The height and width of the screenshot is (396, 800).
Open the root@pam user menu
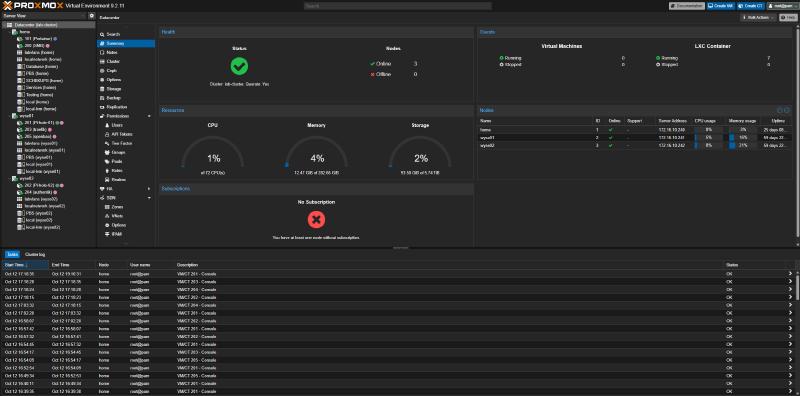coord(782,6)
